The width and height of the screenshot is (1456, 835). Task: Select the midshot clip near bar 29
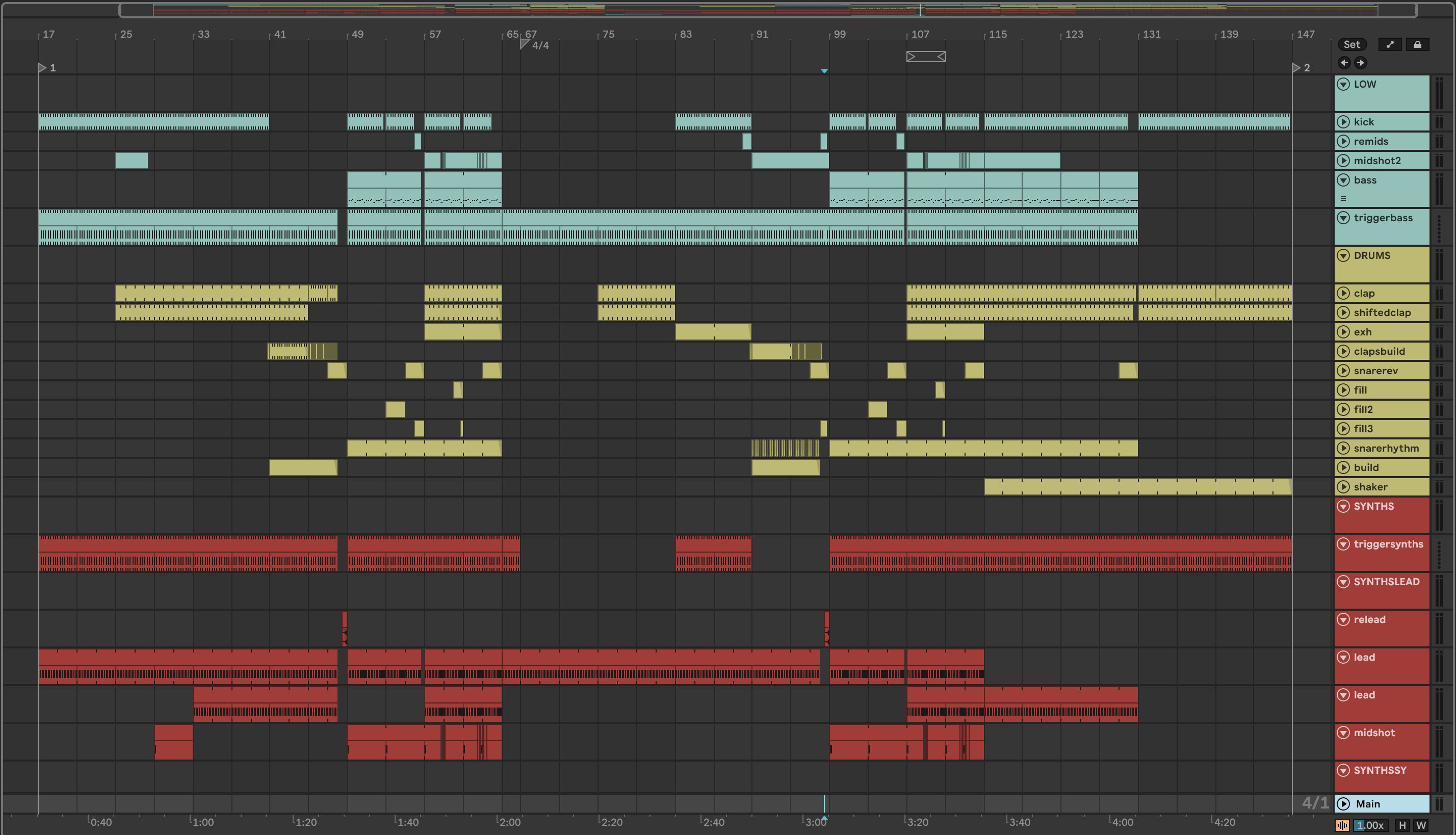[x=174, y=742]
